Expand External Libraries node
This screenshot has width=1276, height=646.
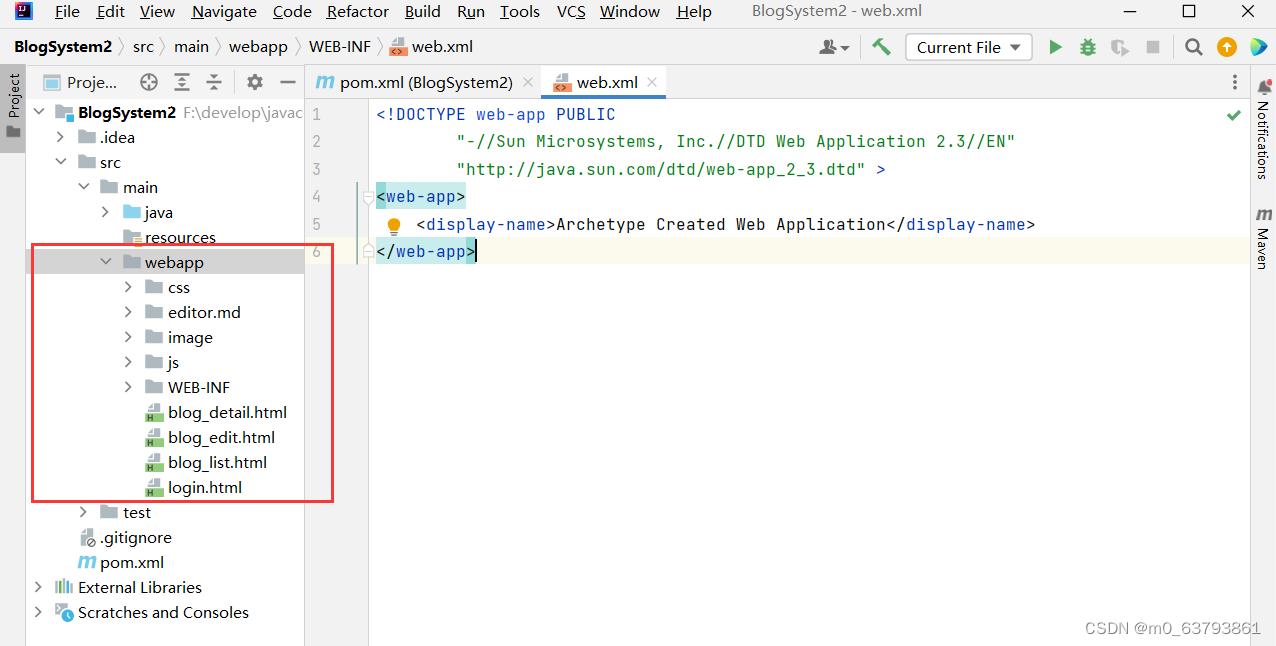(38, 587)
